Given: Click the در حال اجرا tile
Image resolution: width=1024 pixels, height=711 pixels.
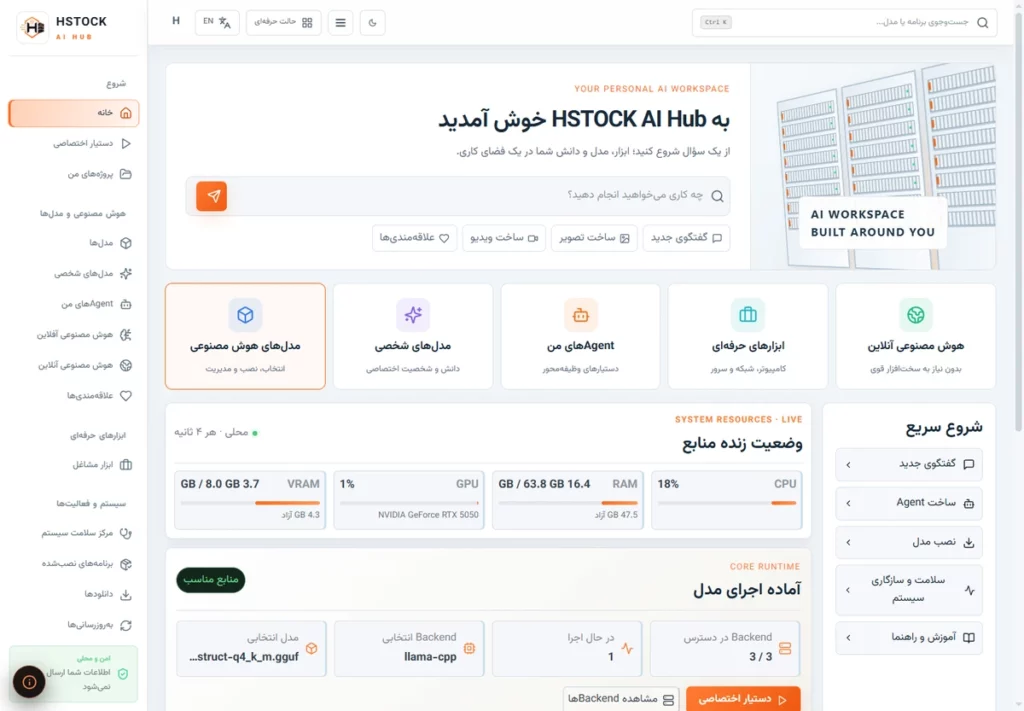Looking at the screenshot, I should (567, 648).
